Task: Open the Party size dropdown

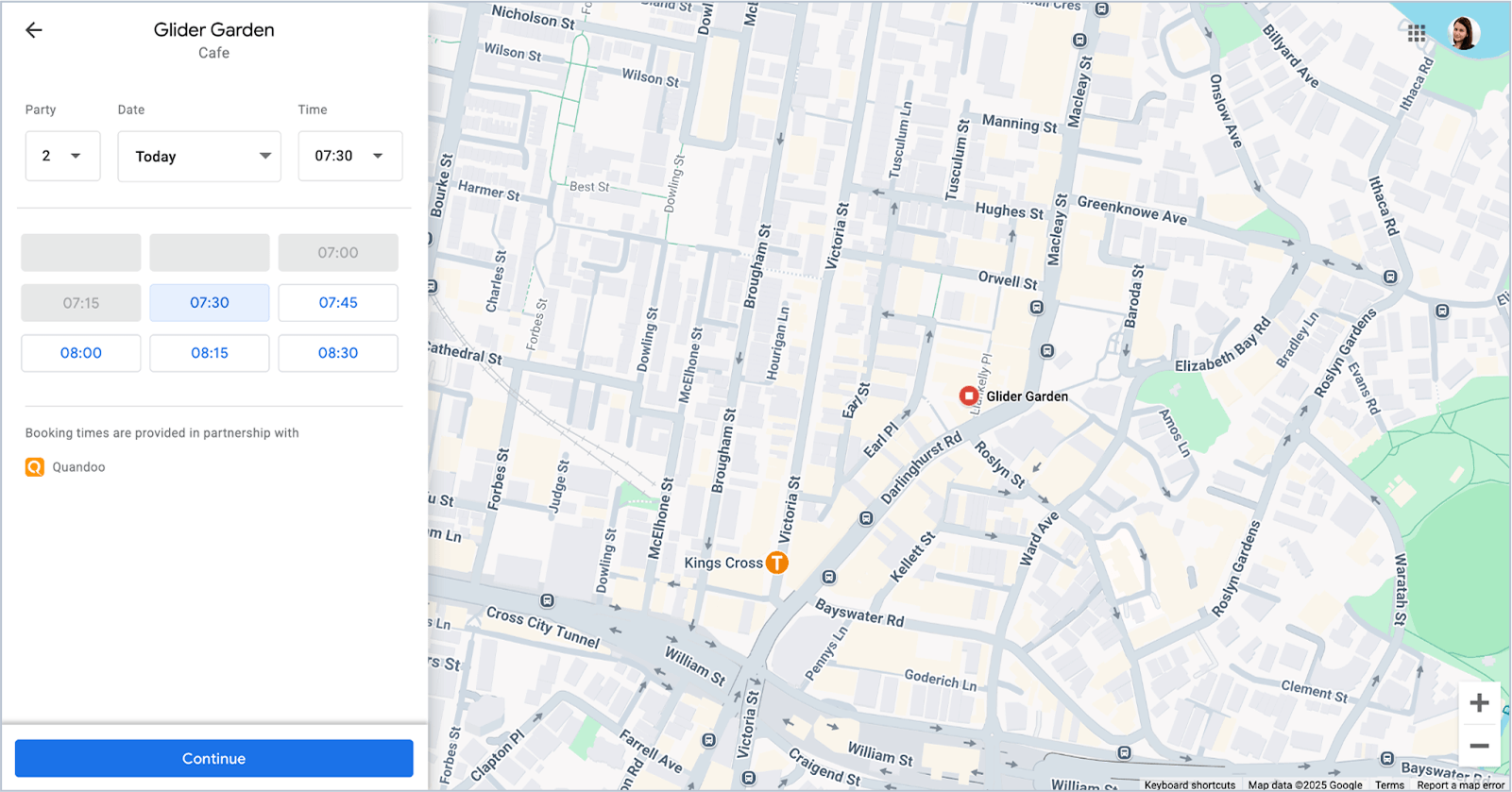Action: tap(62, 156)
